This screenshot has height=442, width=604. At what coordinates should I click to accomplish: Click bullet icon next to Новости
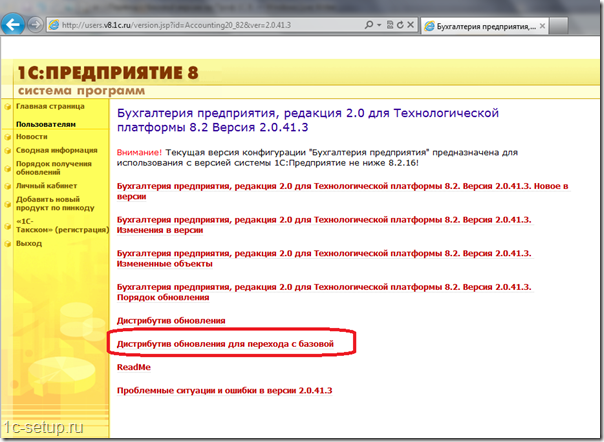pyautogui.click(x=7, y=137)
